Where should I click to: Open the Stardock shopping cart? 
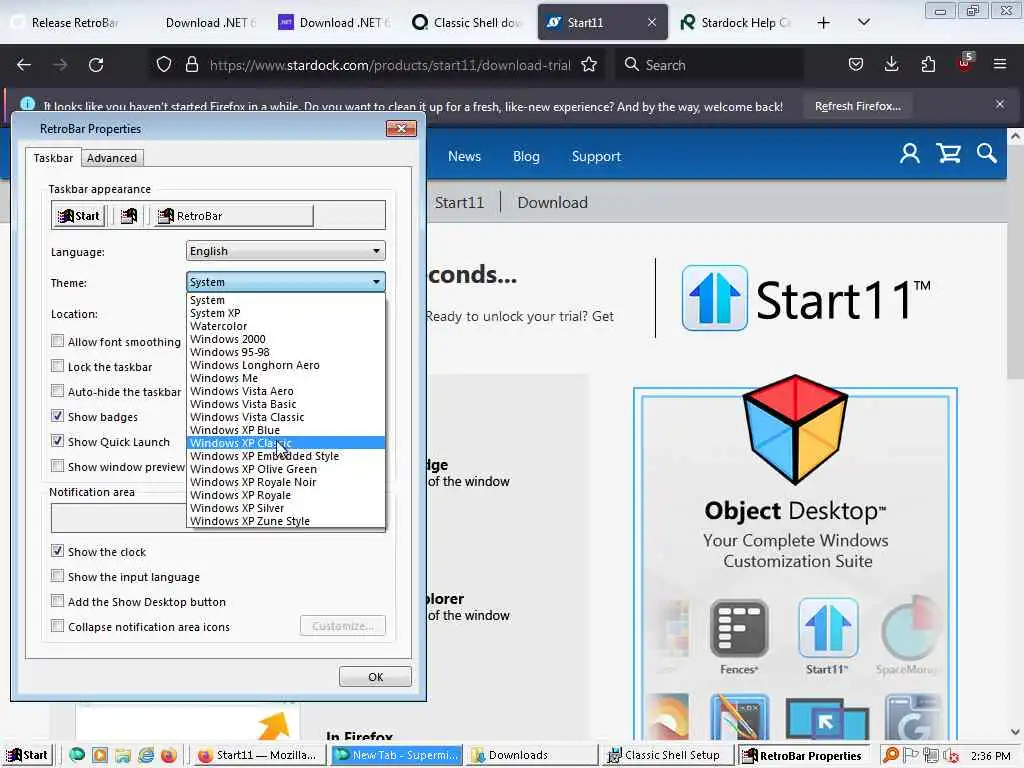[x=948, y=154]
